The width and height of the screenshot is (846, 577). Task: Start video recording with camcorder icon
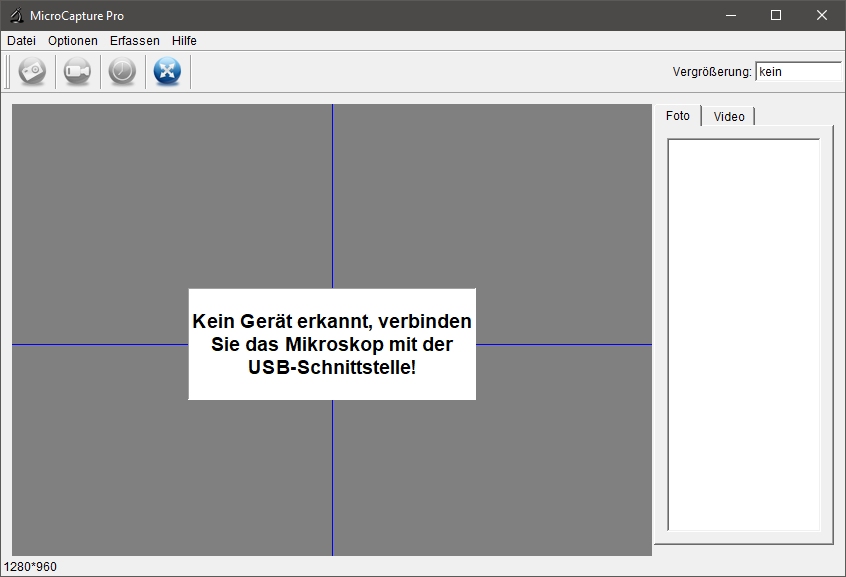pyautogui.click(x=77, y=71)
